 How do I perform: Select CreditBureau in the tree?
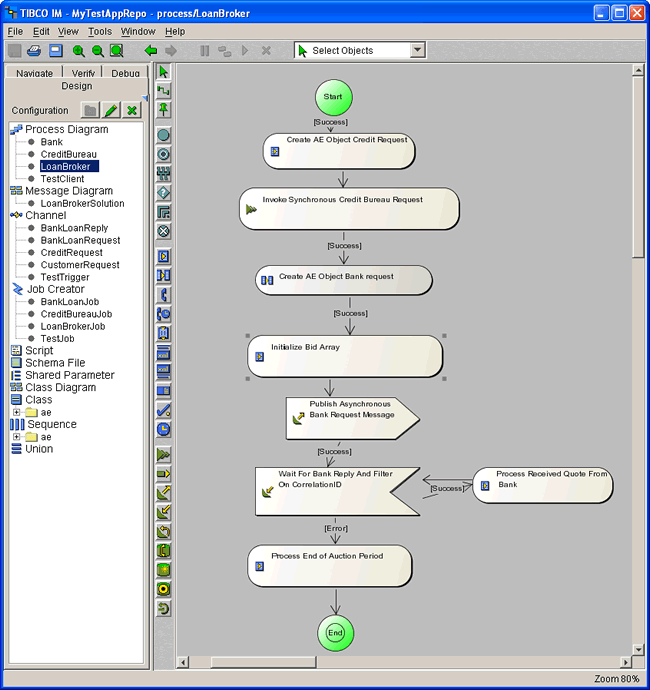pos(69,154)
